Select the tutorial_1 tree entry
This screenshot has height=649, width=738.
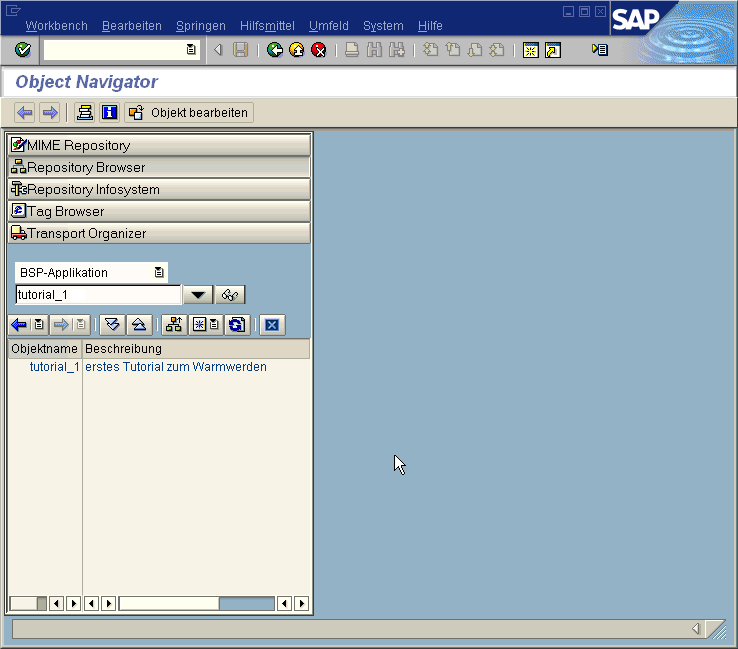[x=55, y=367]
